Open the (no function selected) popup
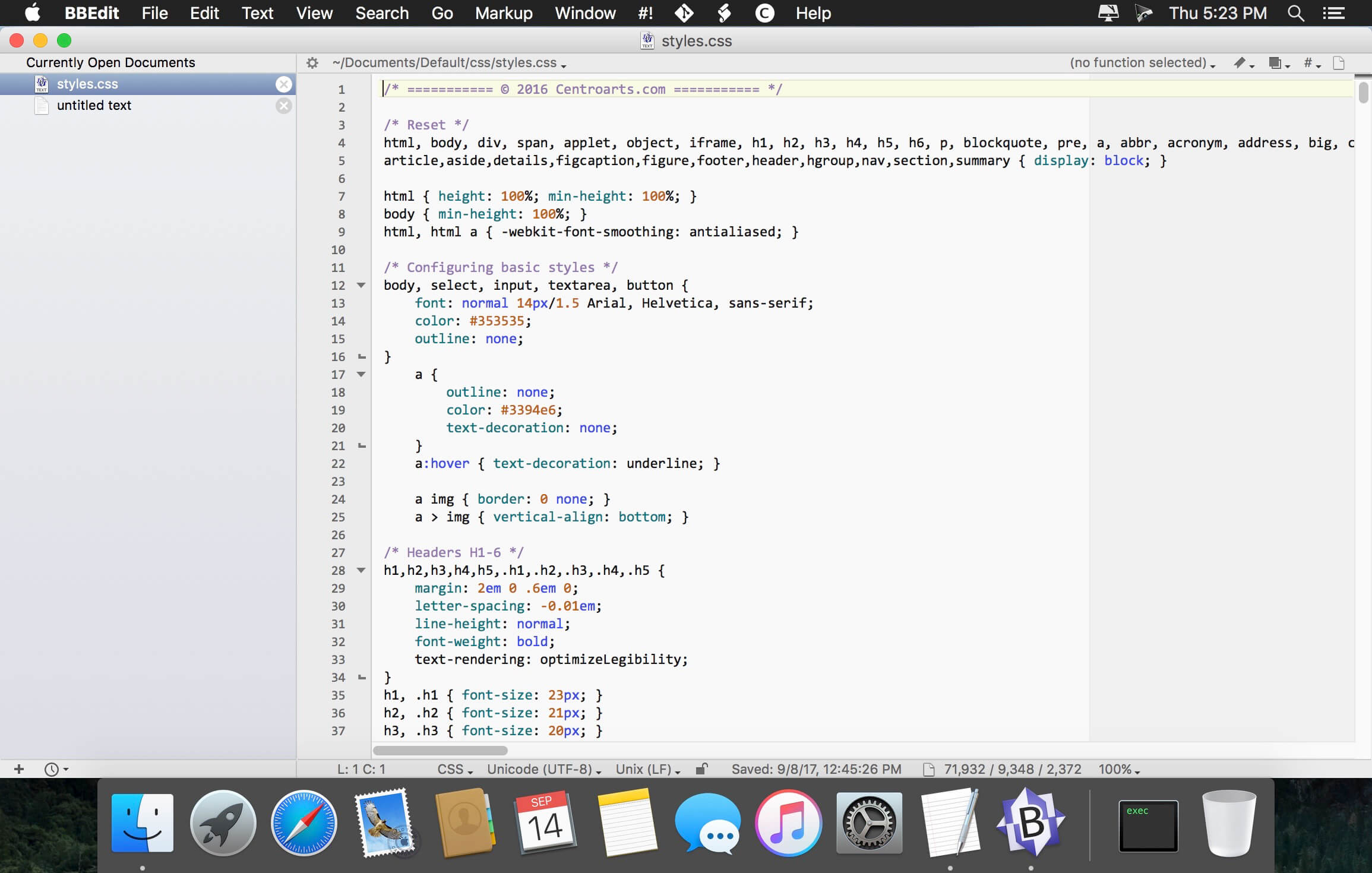This screenshot has width=1372, height=873. (1140, 62)
